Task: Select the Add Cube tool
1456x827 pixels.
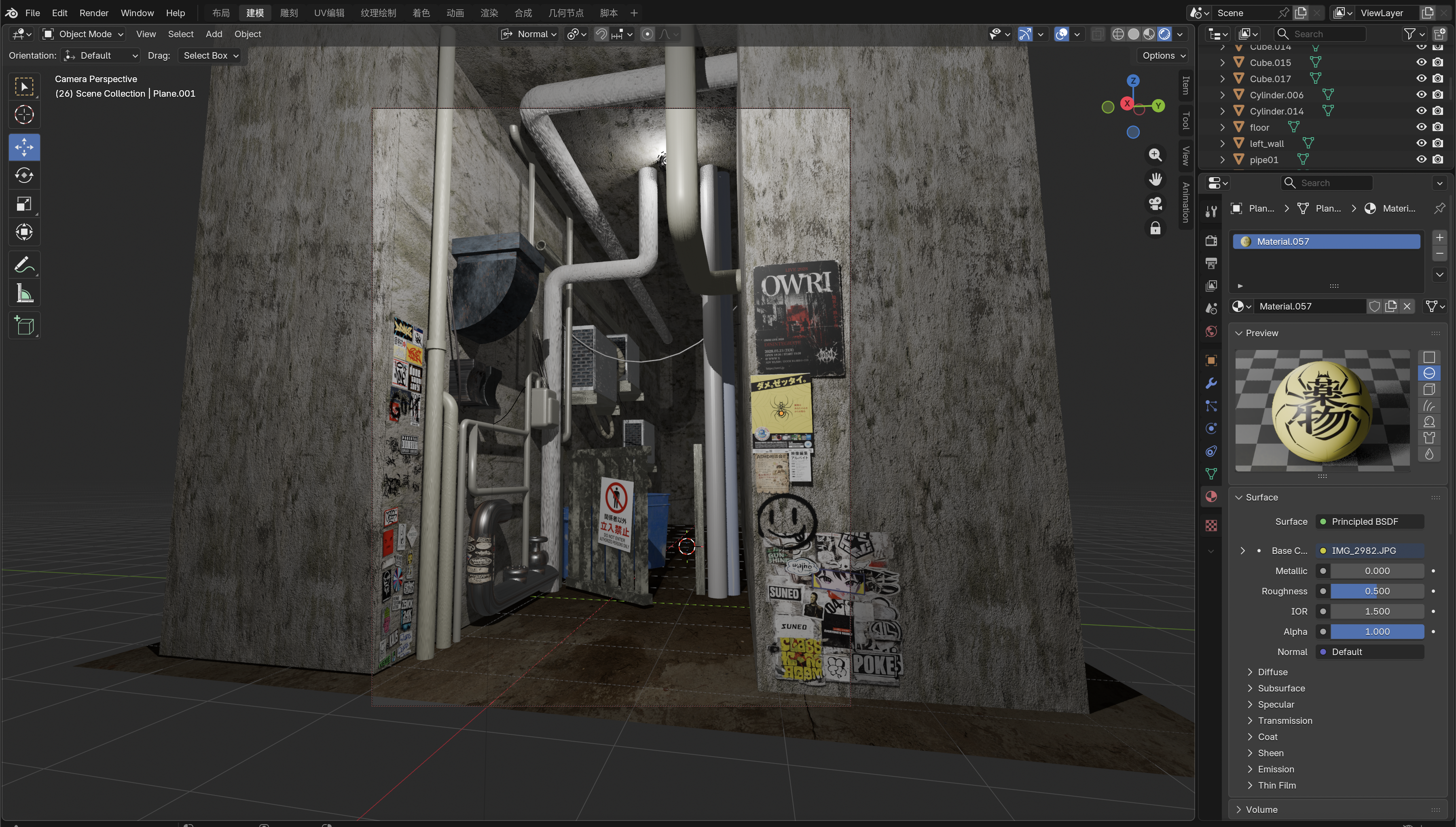Action: [x=24, y=326]
